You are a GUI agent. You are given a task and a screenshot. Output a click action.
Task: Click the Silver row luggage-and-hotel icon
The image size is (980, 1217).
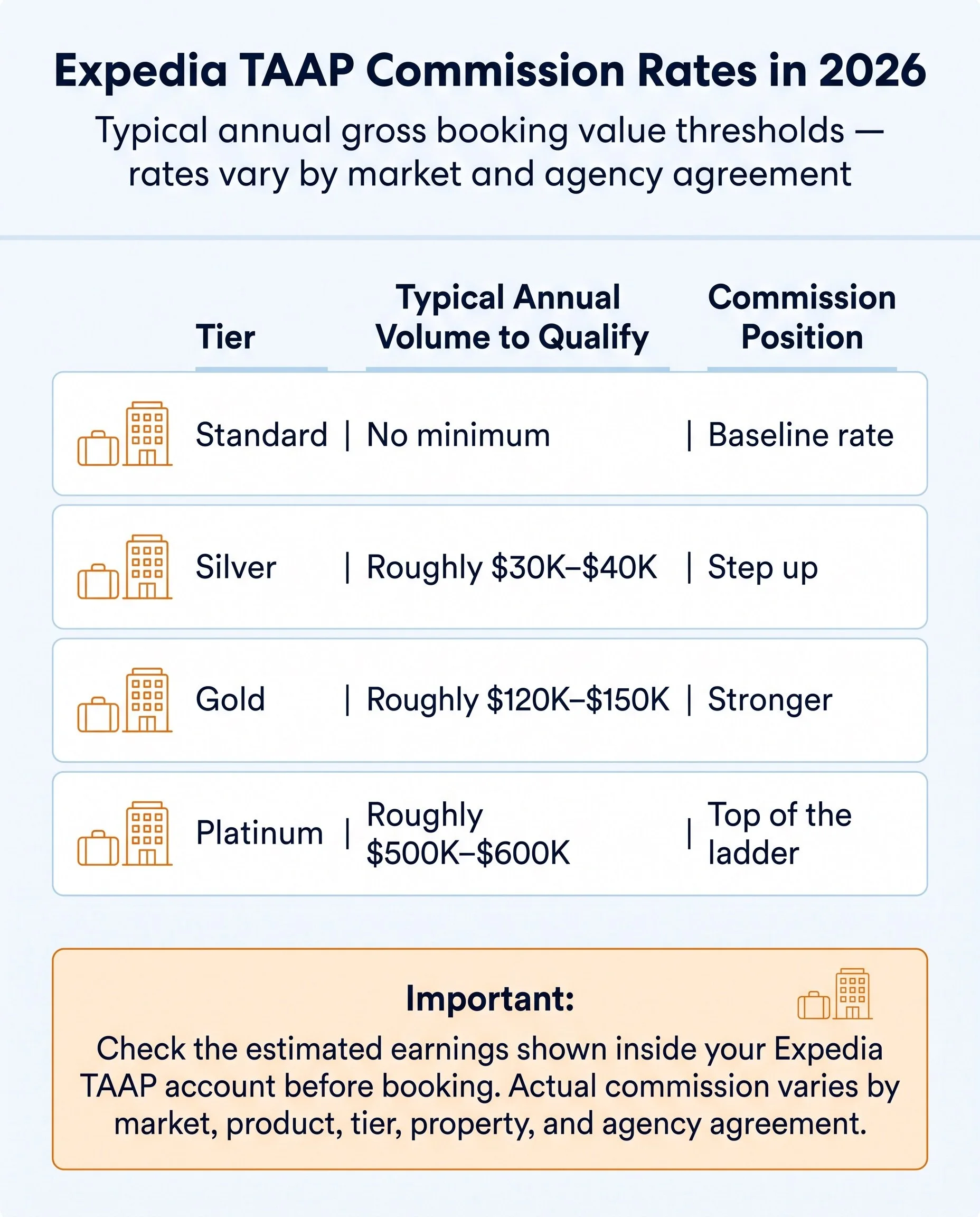coord(125,567)
